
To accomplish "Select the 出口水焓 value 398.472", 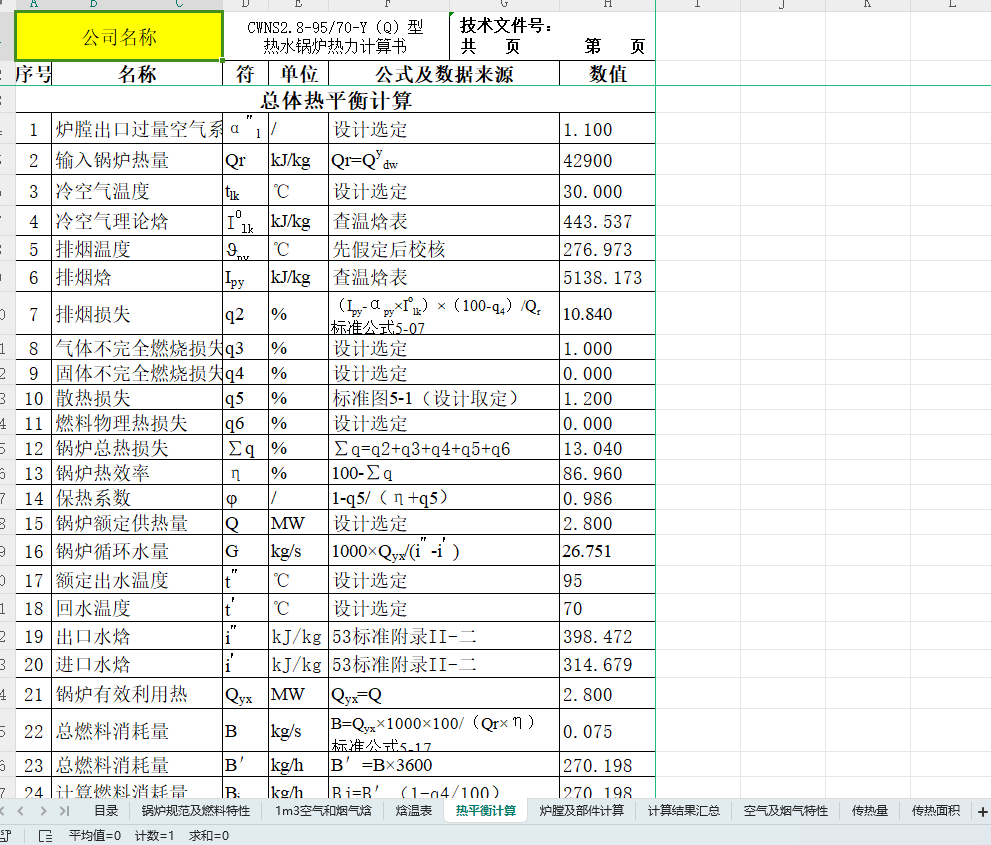I will tap(608, 636).
